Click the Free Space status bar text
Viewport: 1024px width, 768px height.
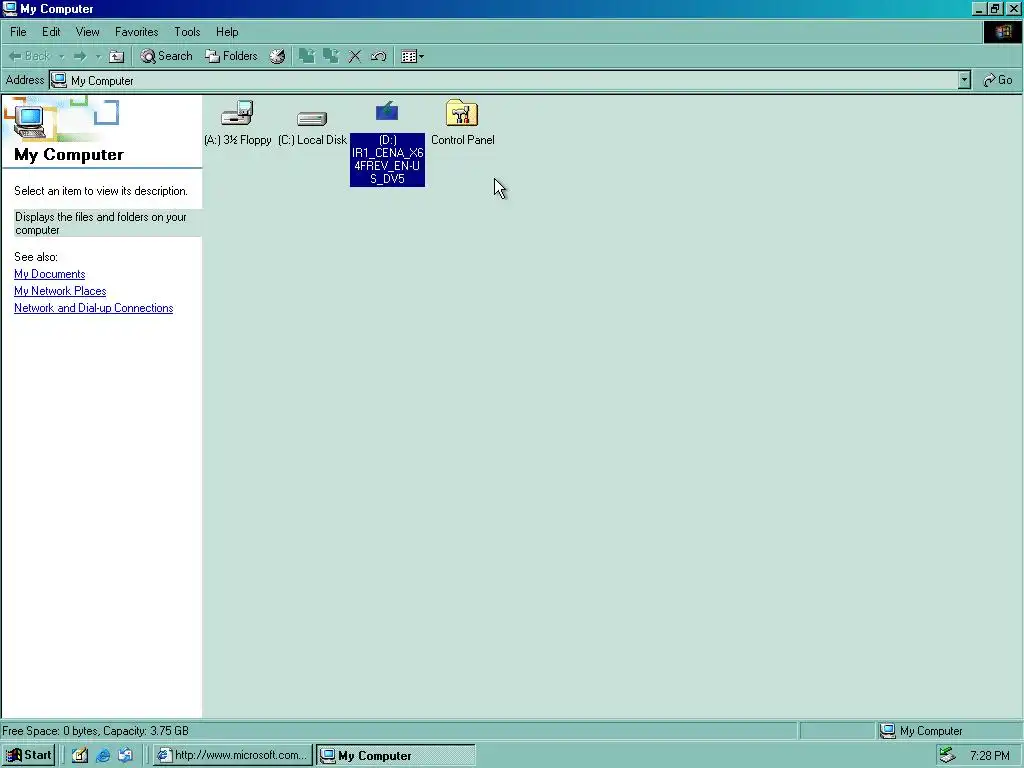point(95,730)
